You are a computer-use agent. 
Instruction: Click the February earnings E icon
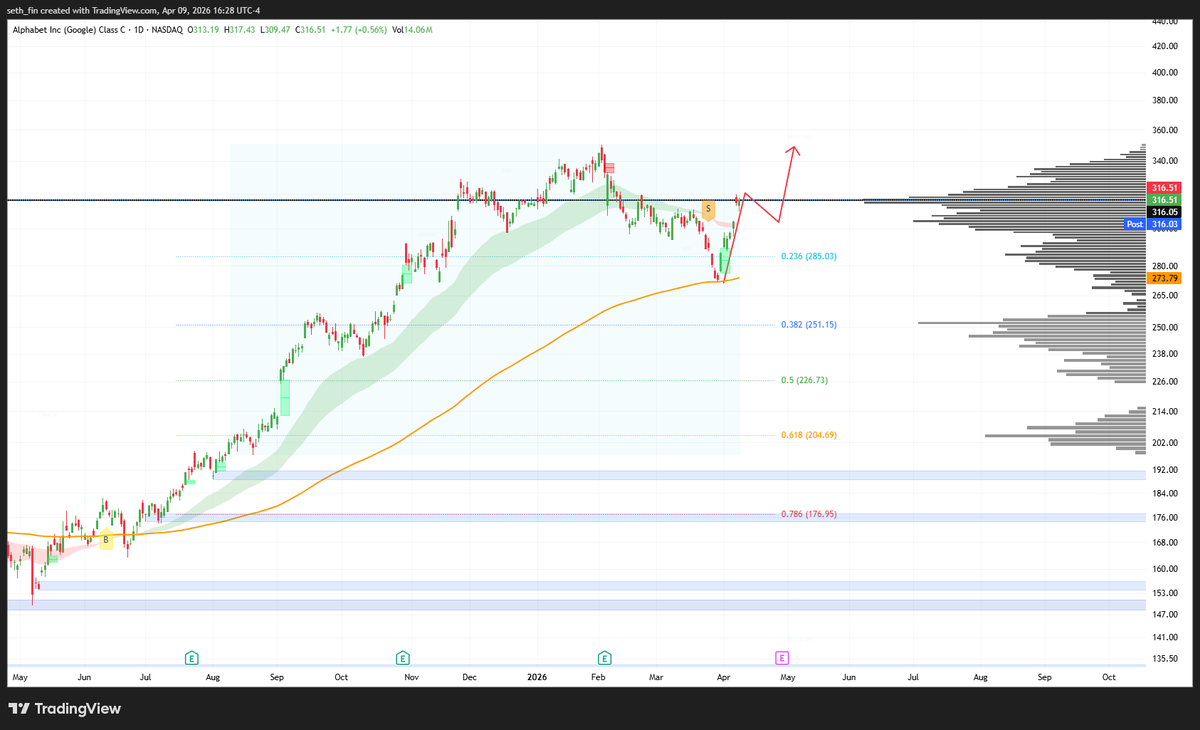click(x=605, y=658)
